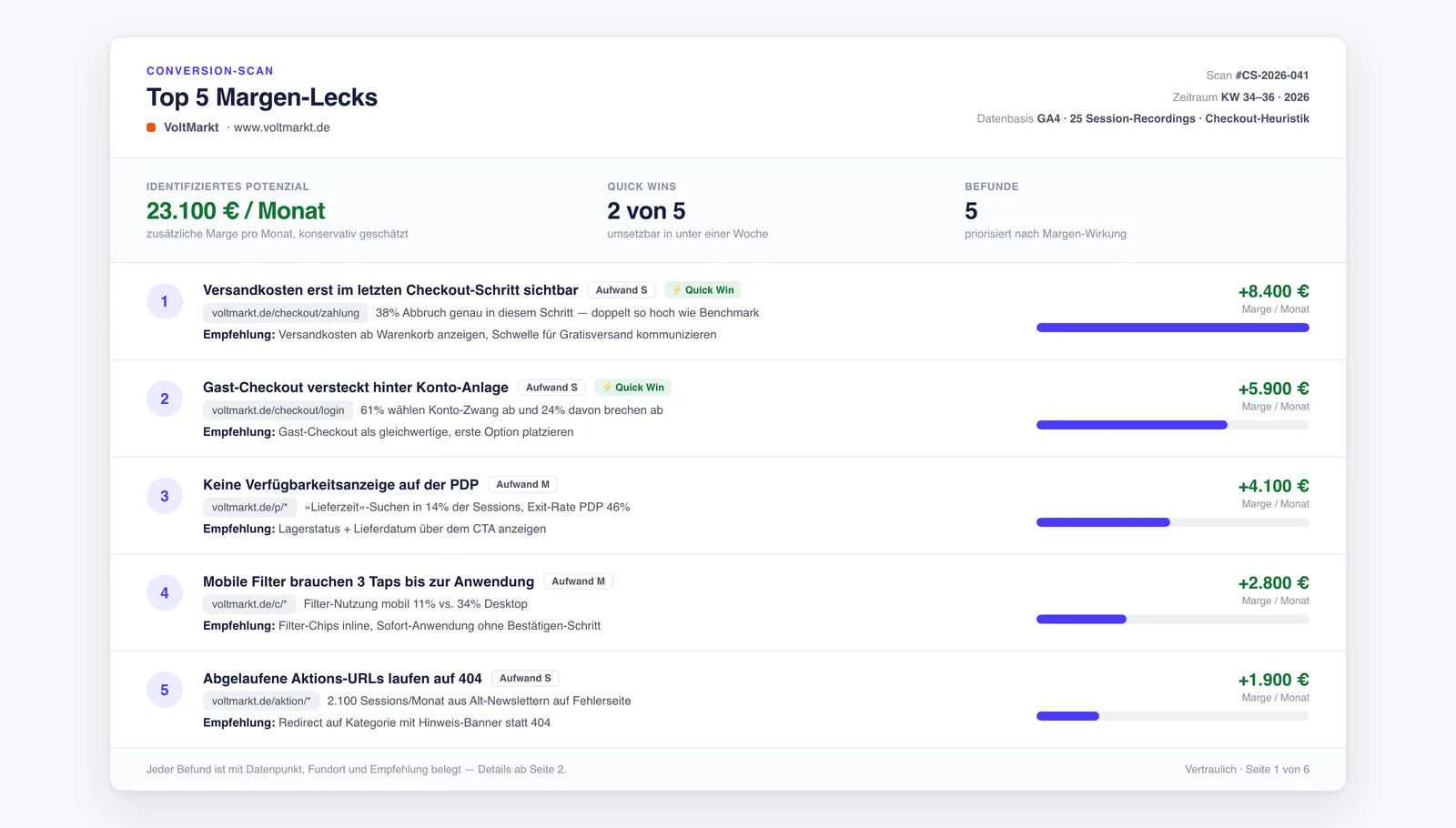Click the number 3 rank badge

coord(165,496)
